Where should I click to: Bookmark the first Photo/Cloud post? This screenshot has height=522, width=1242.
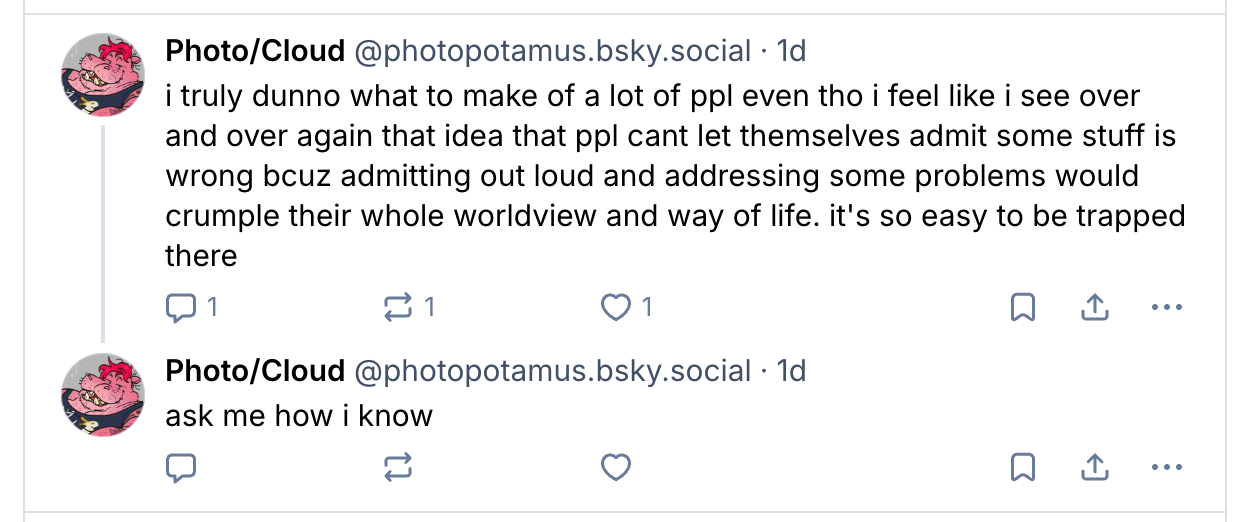1022,307
